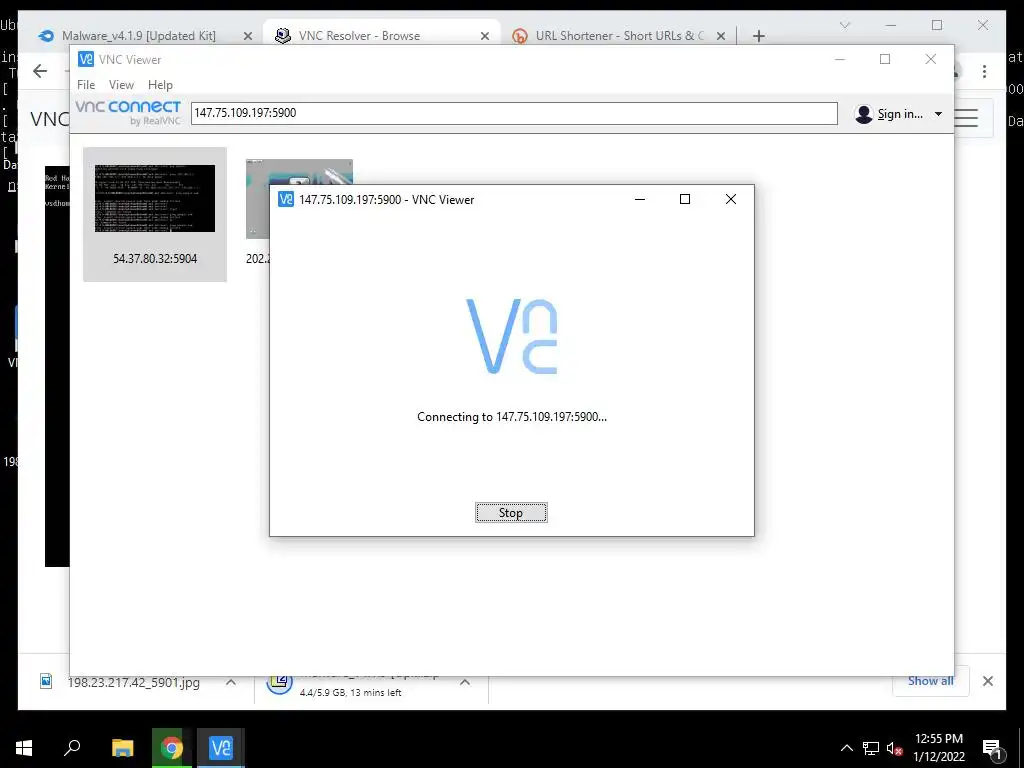The image size is (1024, 768).
Task: Open the Chrome three-dot menu
Action: tap(984, 71)
